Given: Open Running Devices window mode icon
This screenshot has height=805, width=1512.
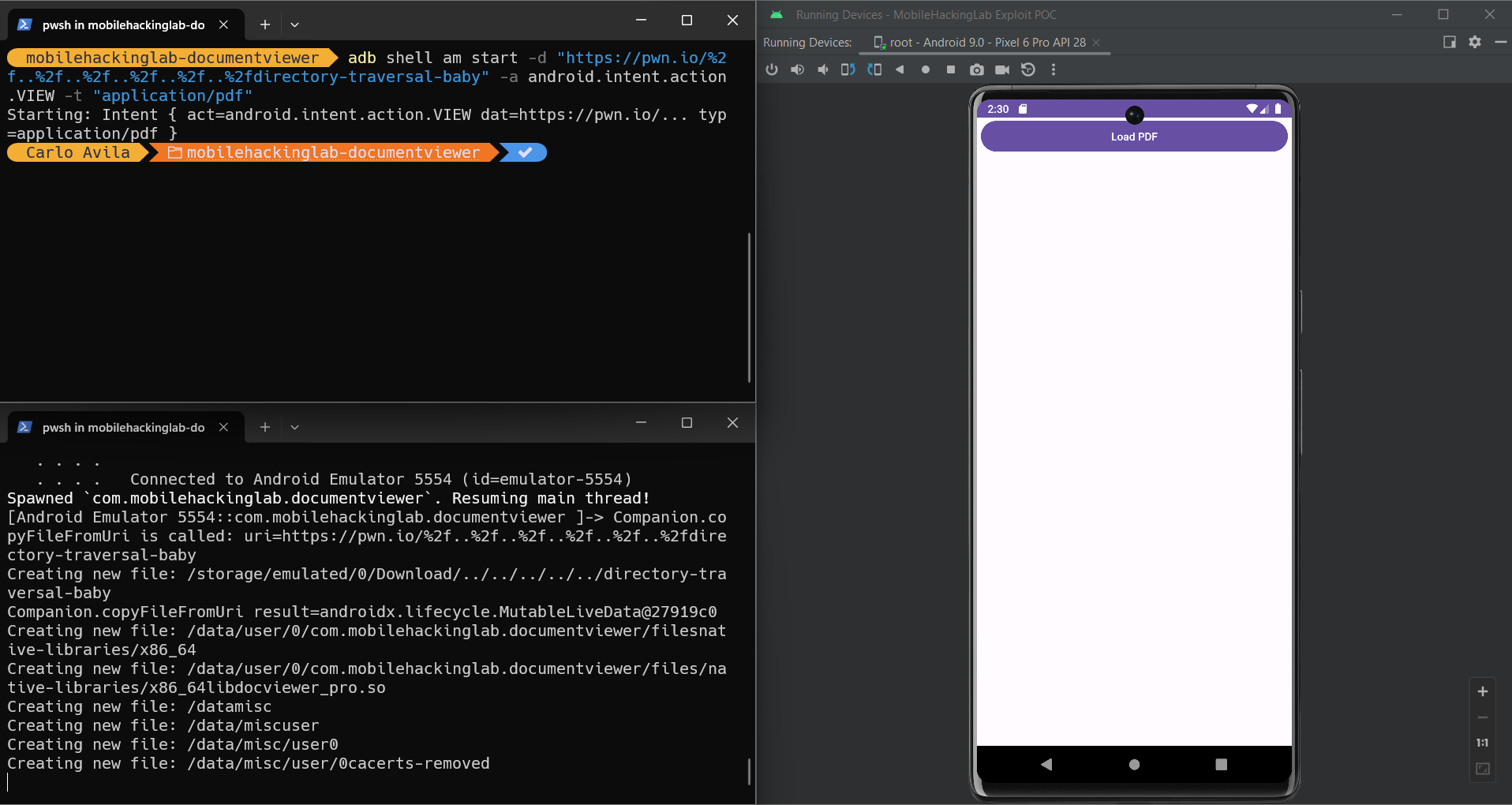Looking at the screenshot, I should 1450,42.
